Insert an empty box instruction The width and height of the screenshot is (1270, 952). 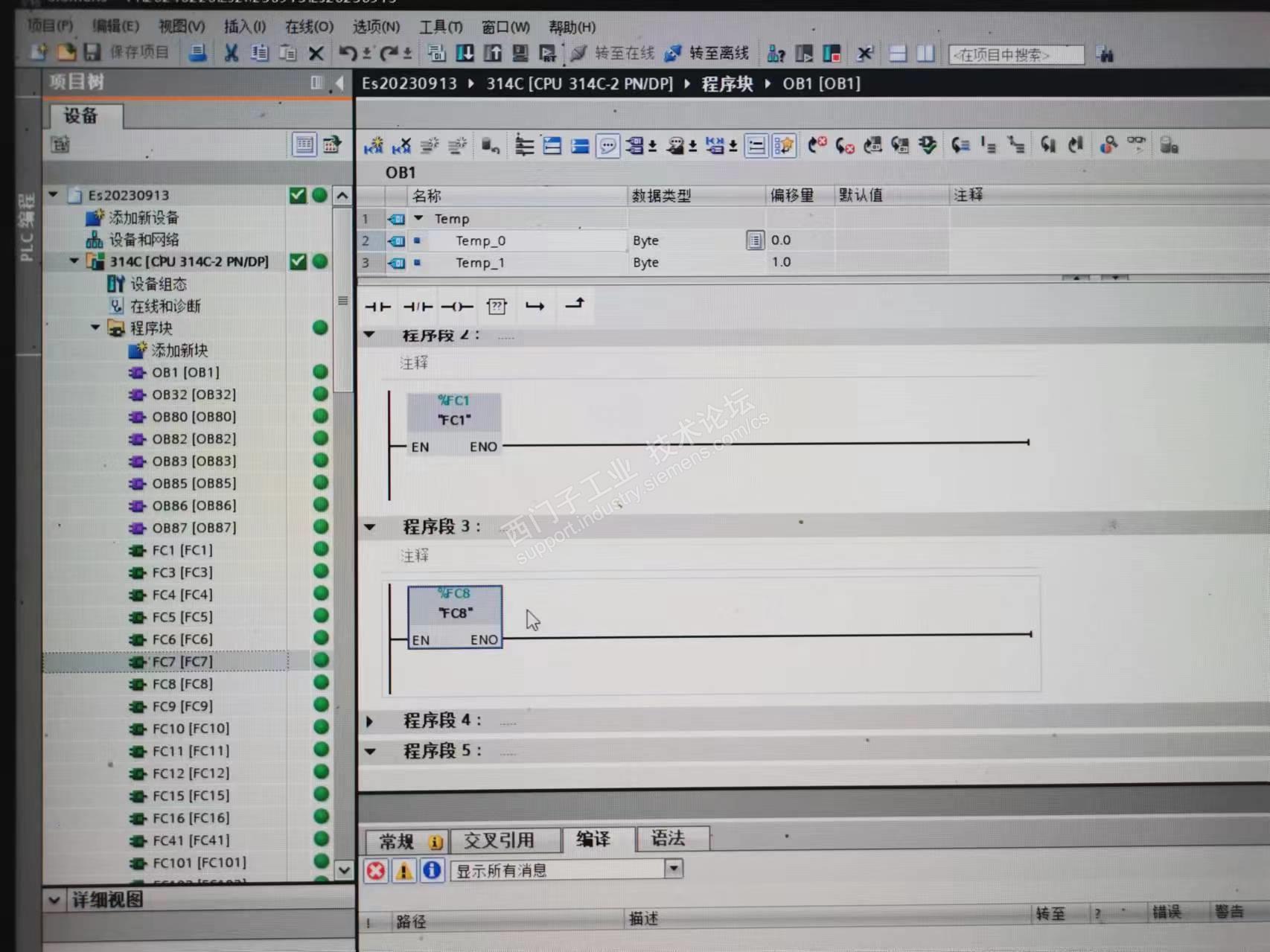(x=497, y=306)
